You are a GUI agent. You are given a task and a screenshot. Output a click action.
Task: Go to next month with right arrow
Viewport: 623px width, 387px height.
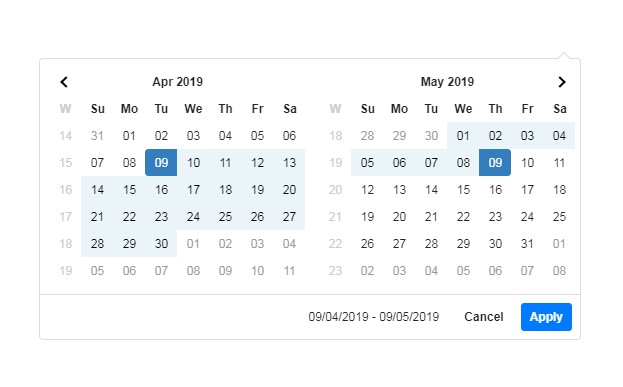(x=561, y=82)
